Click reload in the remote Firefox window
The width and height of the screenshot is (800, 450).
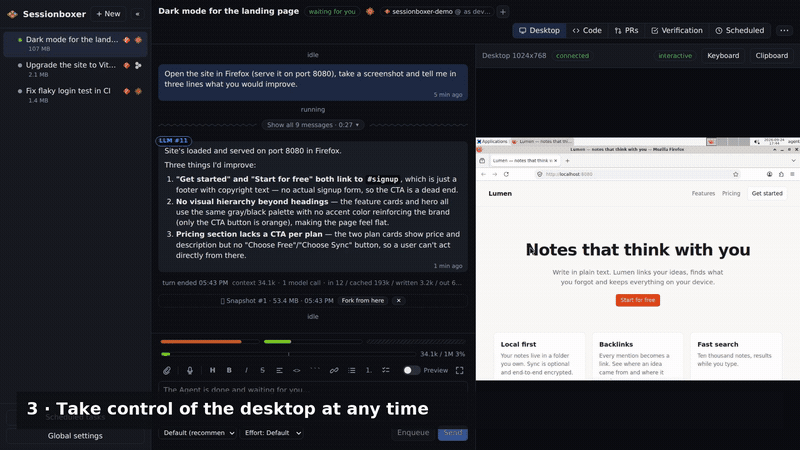coord(506,174)
